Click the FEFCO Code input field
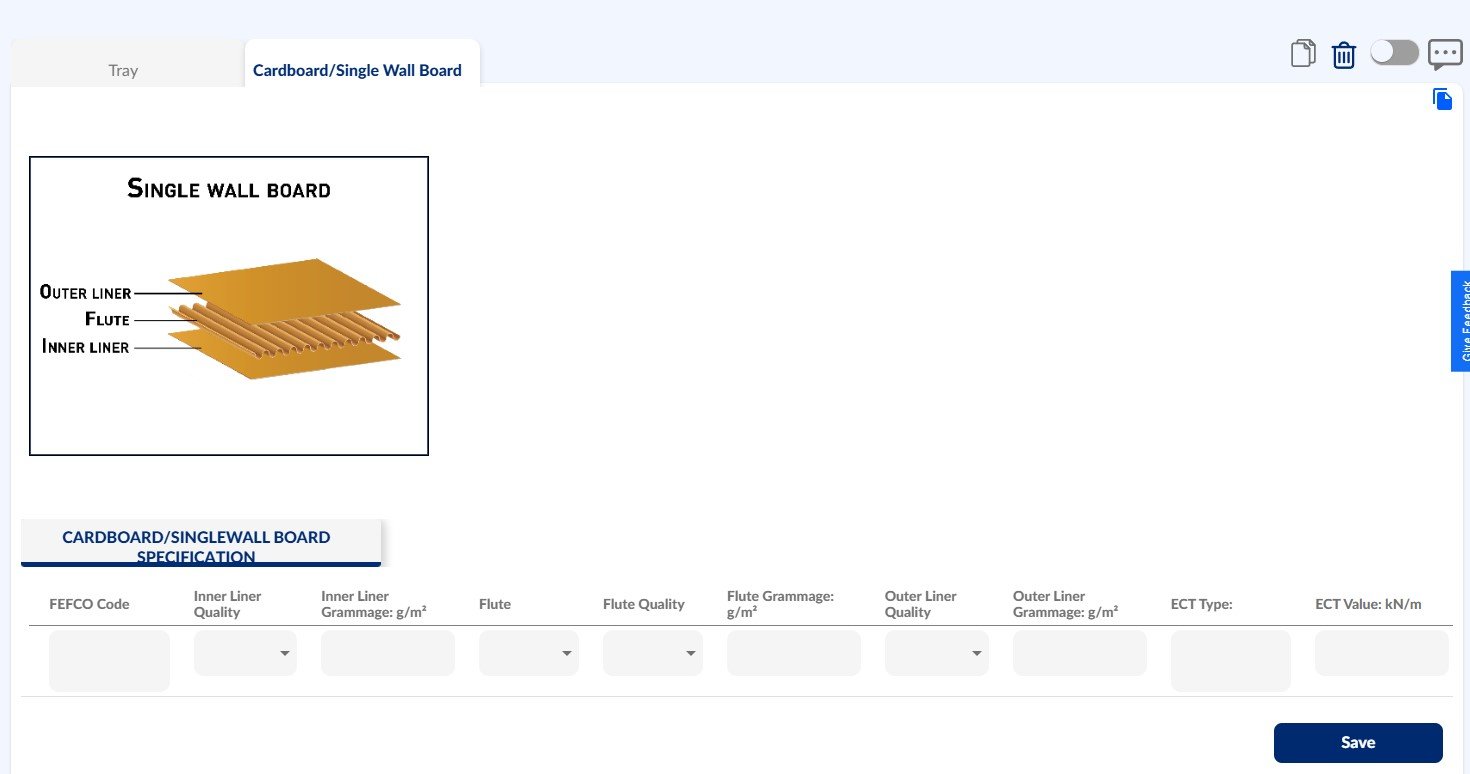Viewport: 1470px width, 774px height. (x=109, y=661)
